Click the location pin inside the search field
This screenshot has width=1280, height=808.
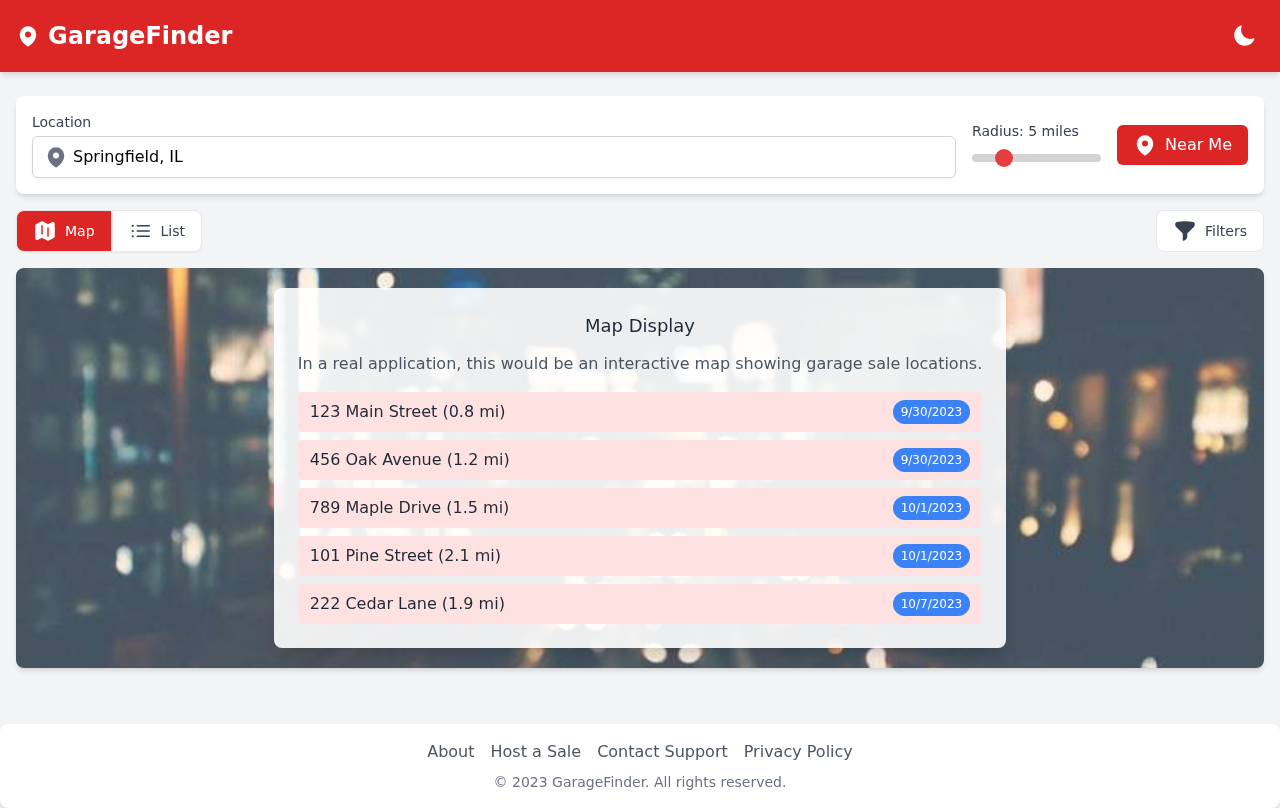pos(56,157)
